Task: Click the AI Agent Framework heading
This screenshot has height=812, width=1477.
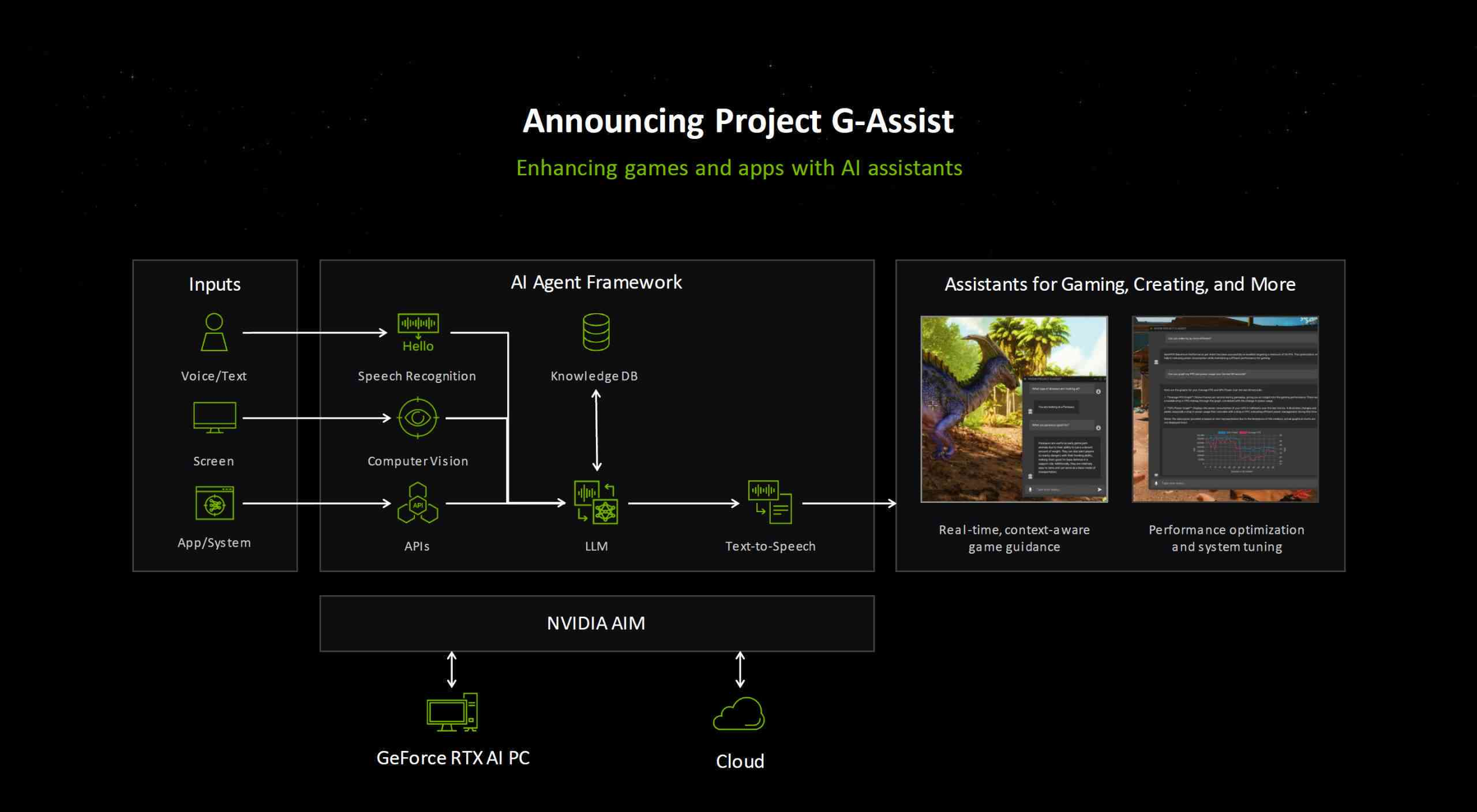Action: point(596,282)
